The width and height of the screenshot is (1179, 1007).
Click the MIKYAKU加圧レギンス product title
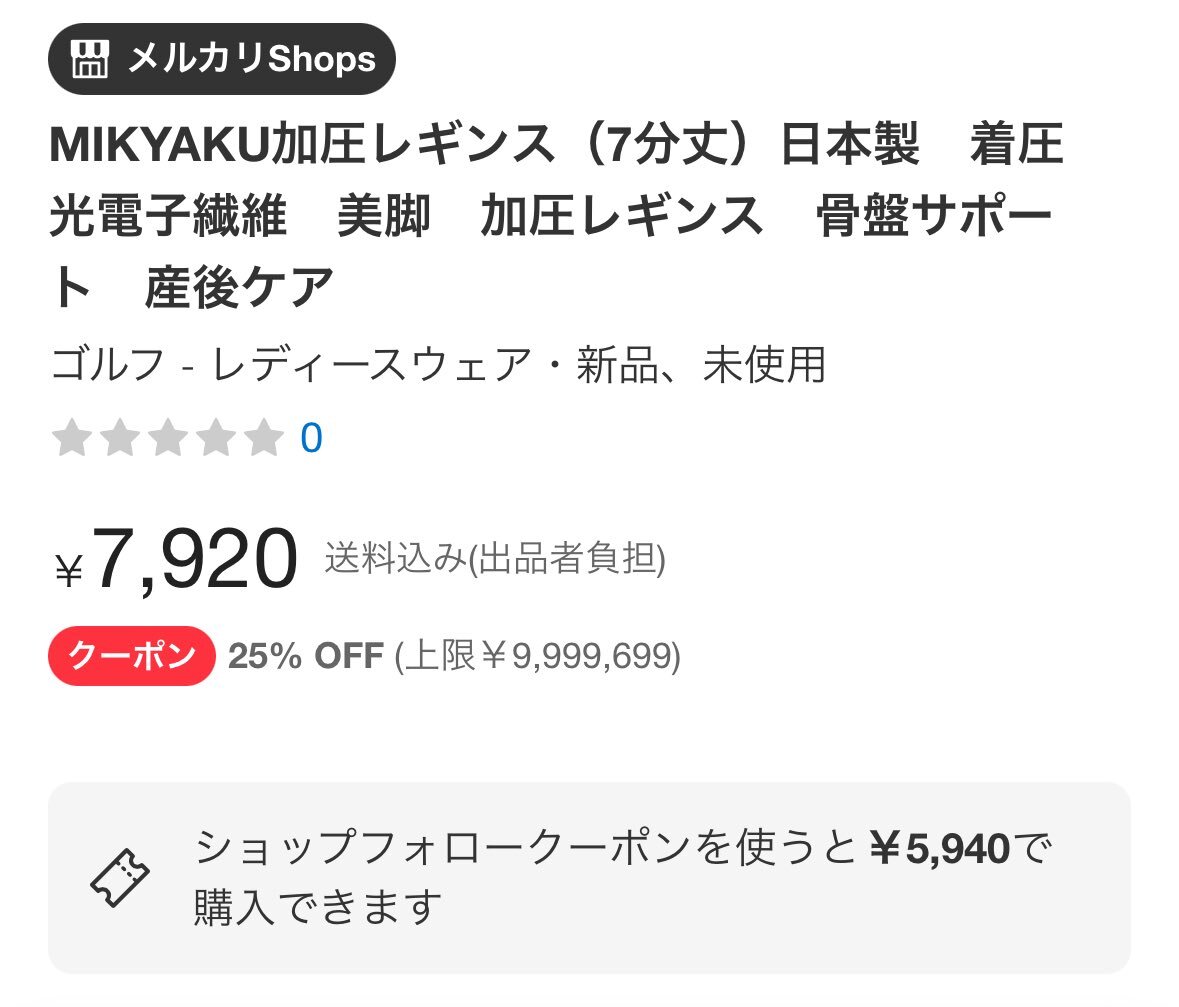[x=556, y=216]
